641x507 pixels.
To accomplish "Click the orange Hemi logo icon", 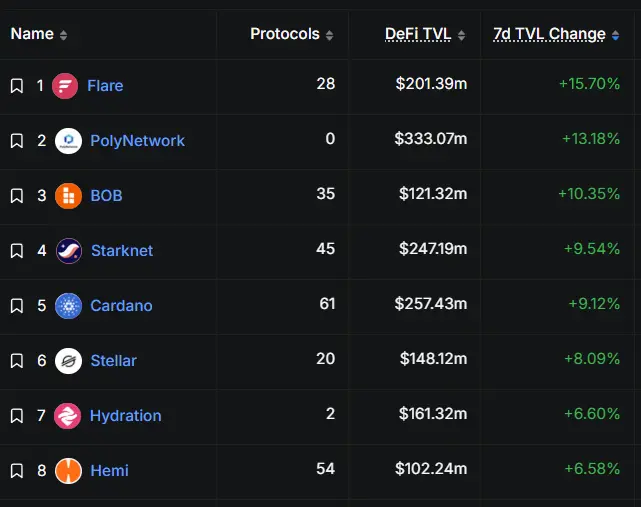I will [x=68, y=471].
